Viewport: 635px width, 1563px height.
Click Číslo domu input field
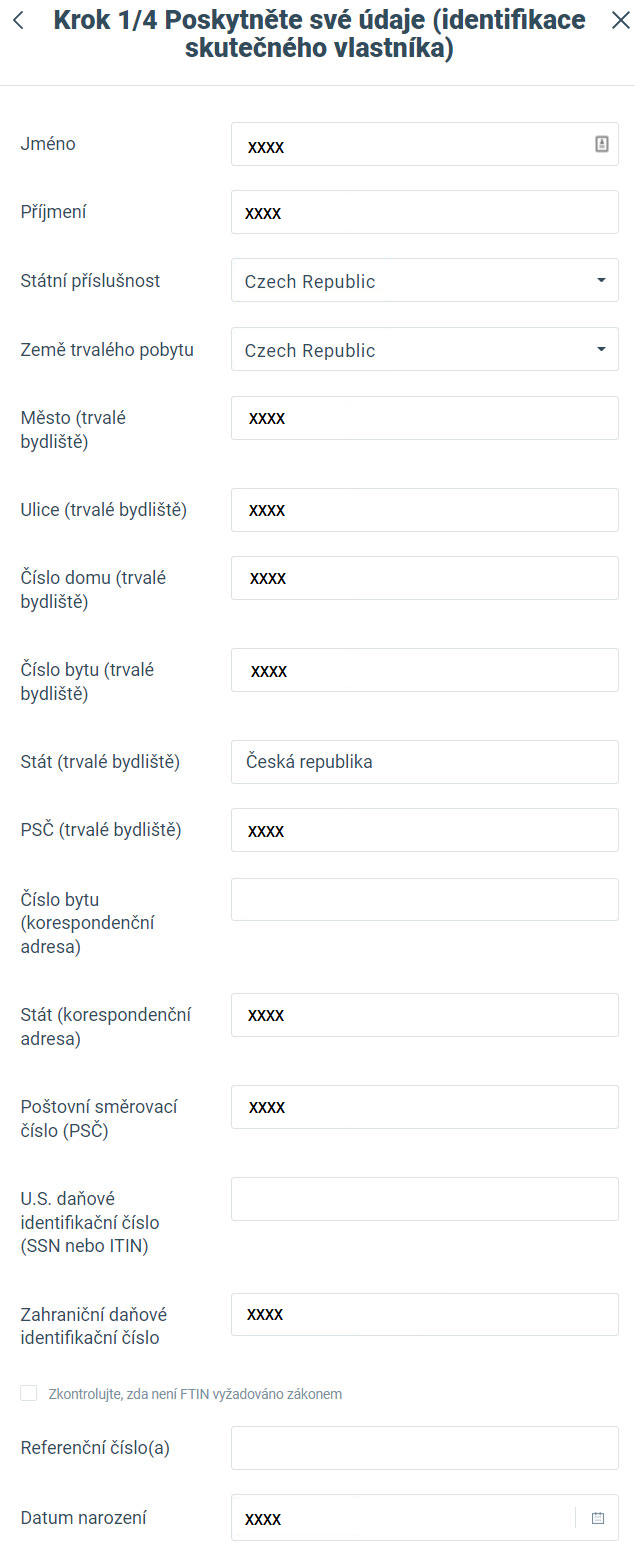(x=424, y=578)
